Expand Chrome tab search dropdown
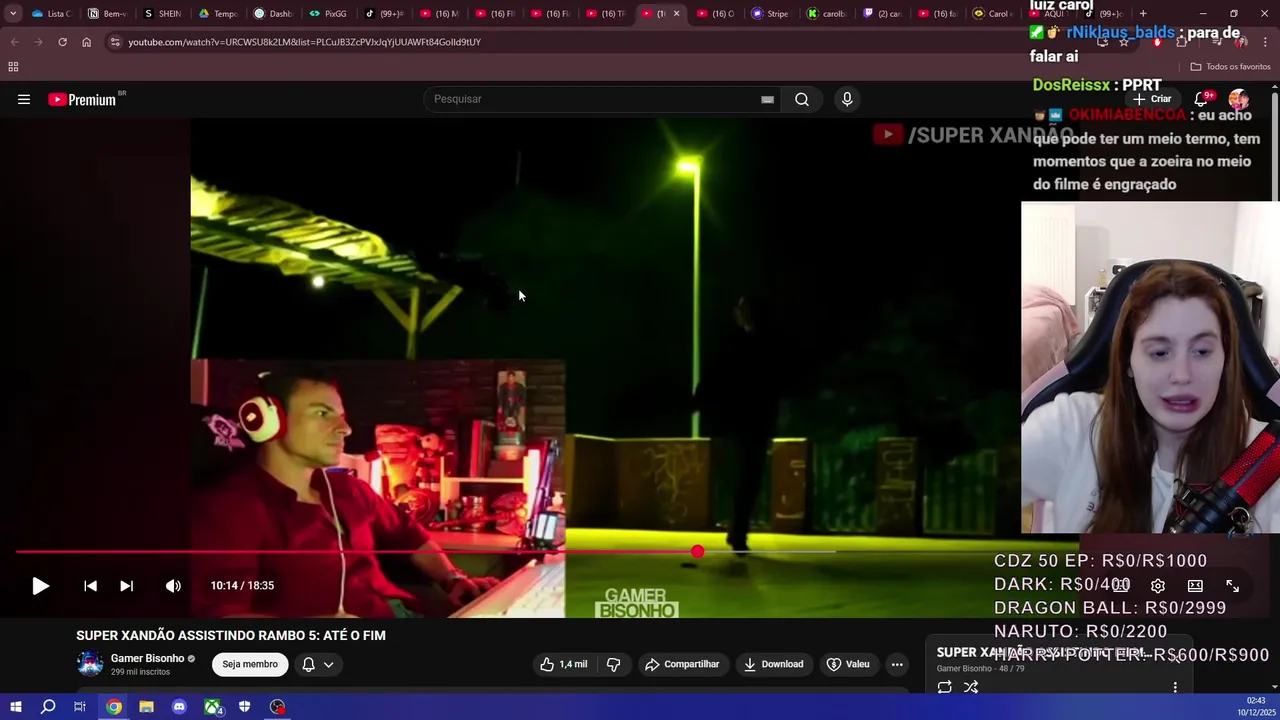The image size is (1280, 720). pos(12,14)
